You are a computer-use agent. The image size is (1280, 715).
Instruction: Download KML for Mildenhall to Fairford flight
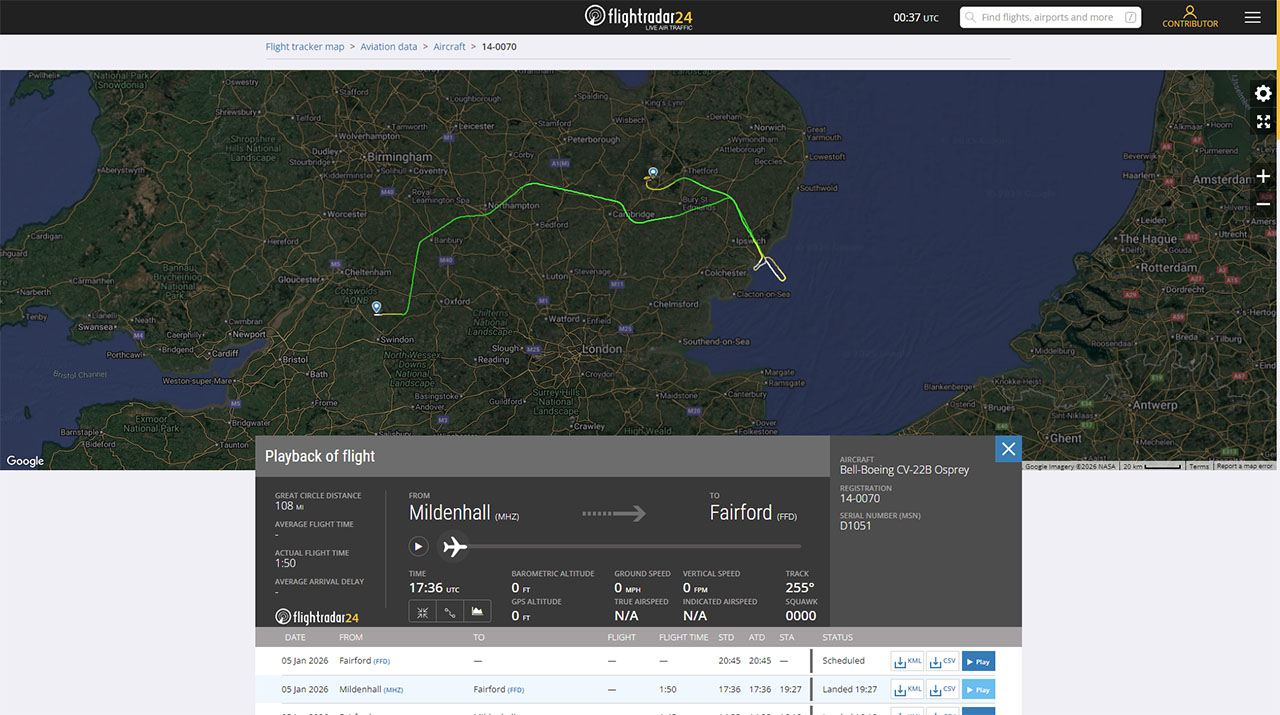click(x=908, y=689)
